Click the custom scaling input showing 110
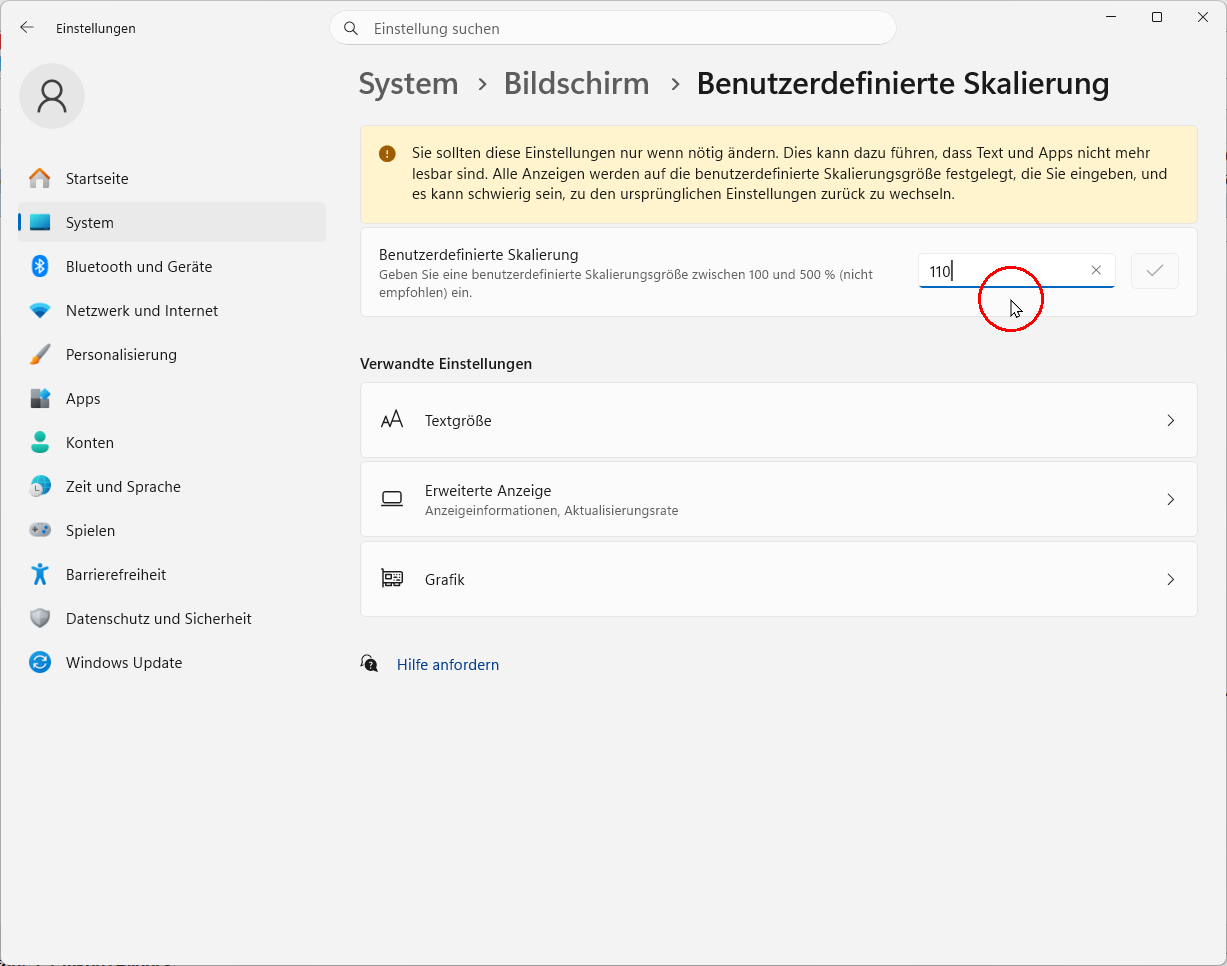The image size is (1227, 966). [1016, 271]
